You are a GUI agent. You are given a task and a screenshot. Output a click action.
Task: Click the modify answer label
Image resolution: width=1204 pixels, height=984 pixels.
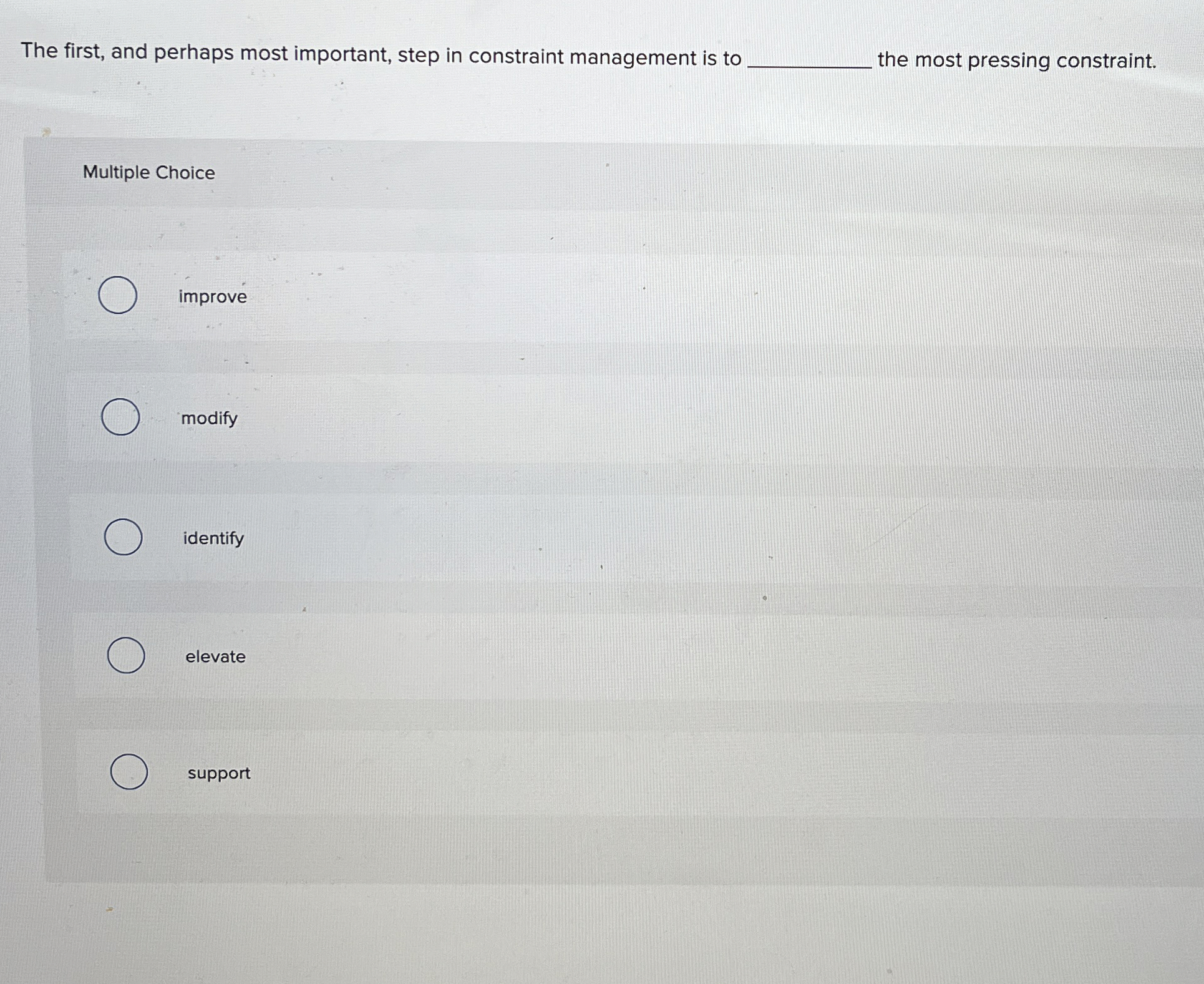pos(208,419)
